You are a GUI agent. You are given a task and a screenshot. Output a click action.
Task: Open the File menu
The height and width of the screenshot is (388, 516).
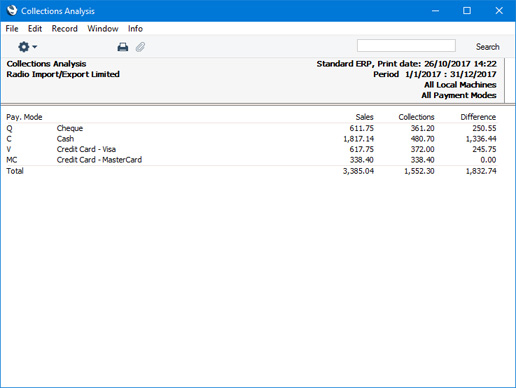click(x=12, y=29)
